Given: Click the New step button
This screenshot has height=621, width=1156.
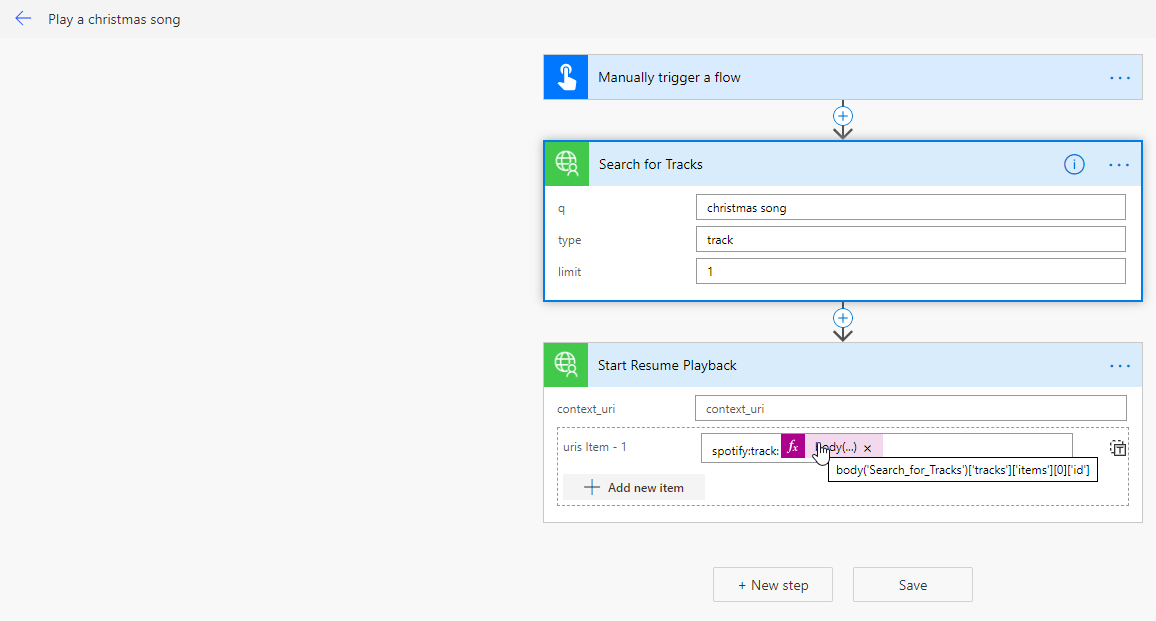Looking at the screenshot, I should point(772,585).
